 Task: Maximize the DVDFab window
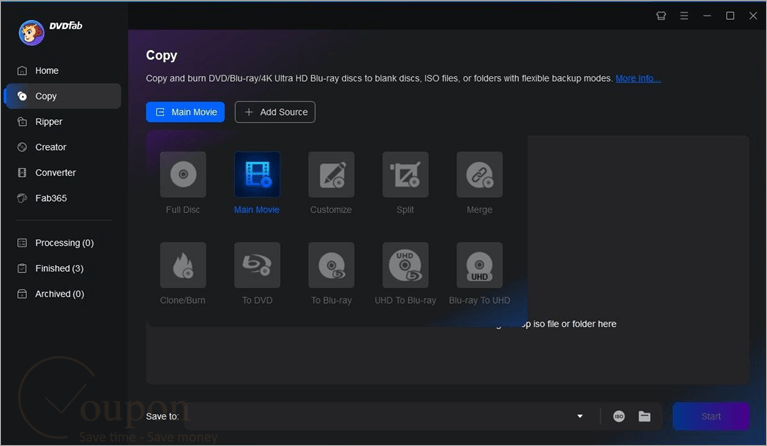(x=730, y=16)
